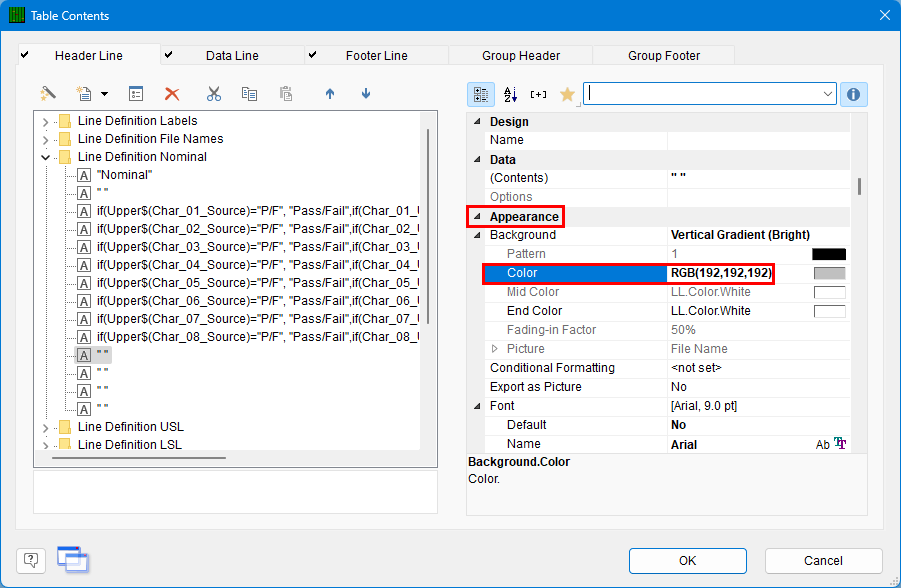The width and height of the screenshot is (901, 588).
Task: Click the Vertical Gradient (Bright) value
Action: (x=740, y=235)
